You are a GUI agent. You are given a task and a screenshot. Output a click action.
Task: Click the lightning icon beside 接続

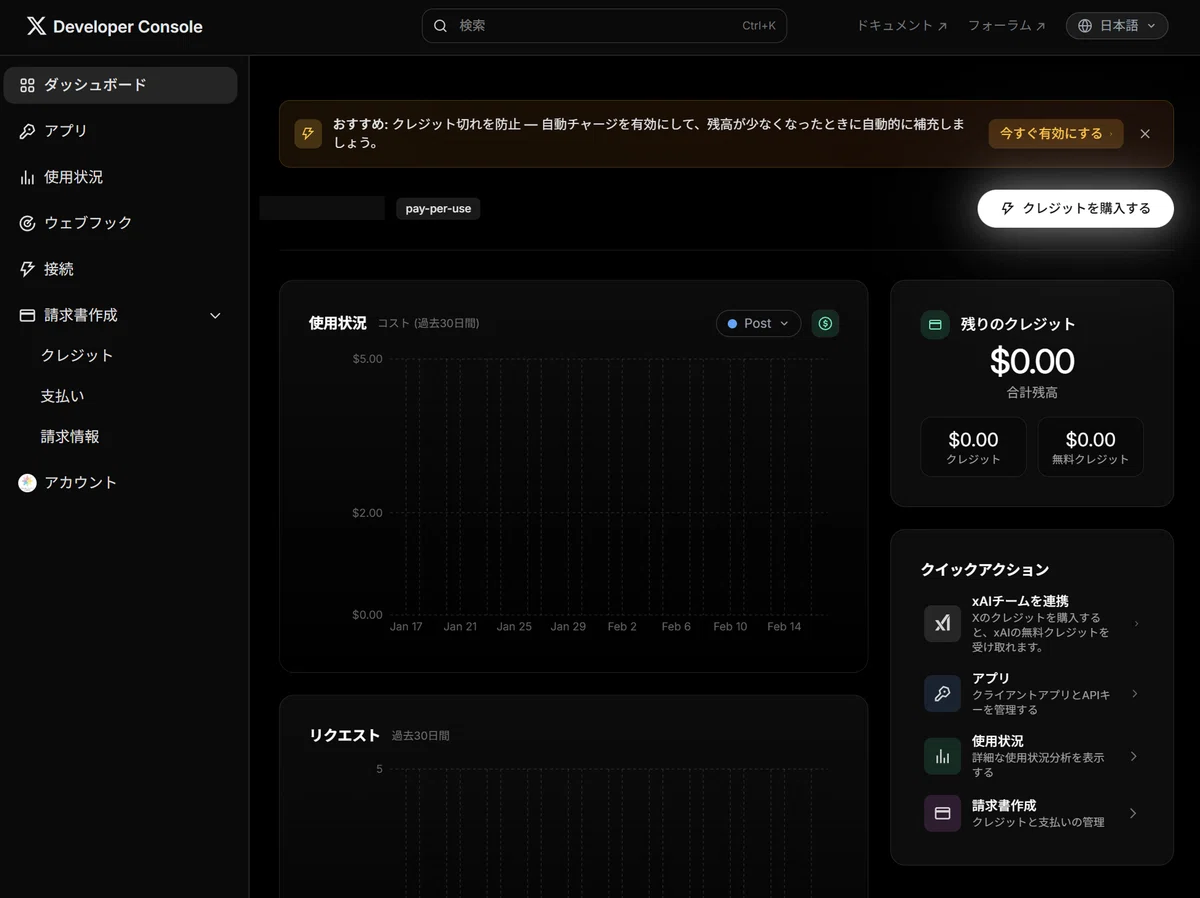[x=27, y=269]
